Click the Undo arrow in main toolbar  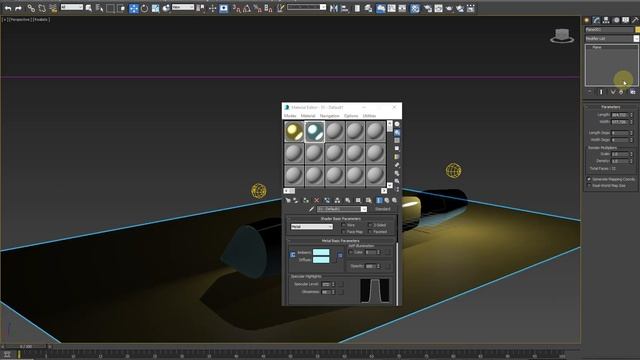coord(8,8)
